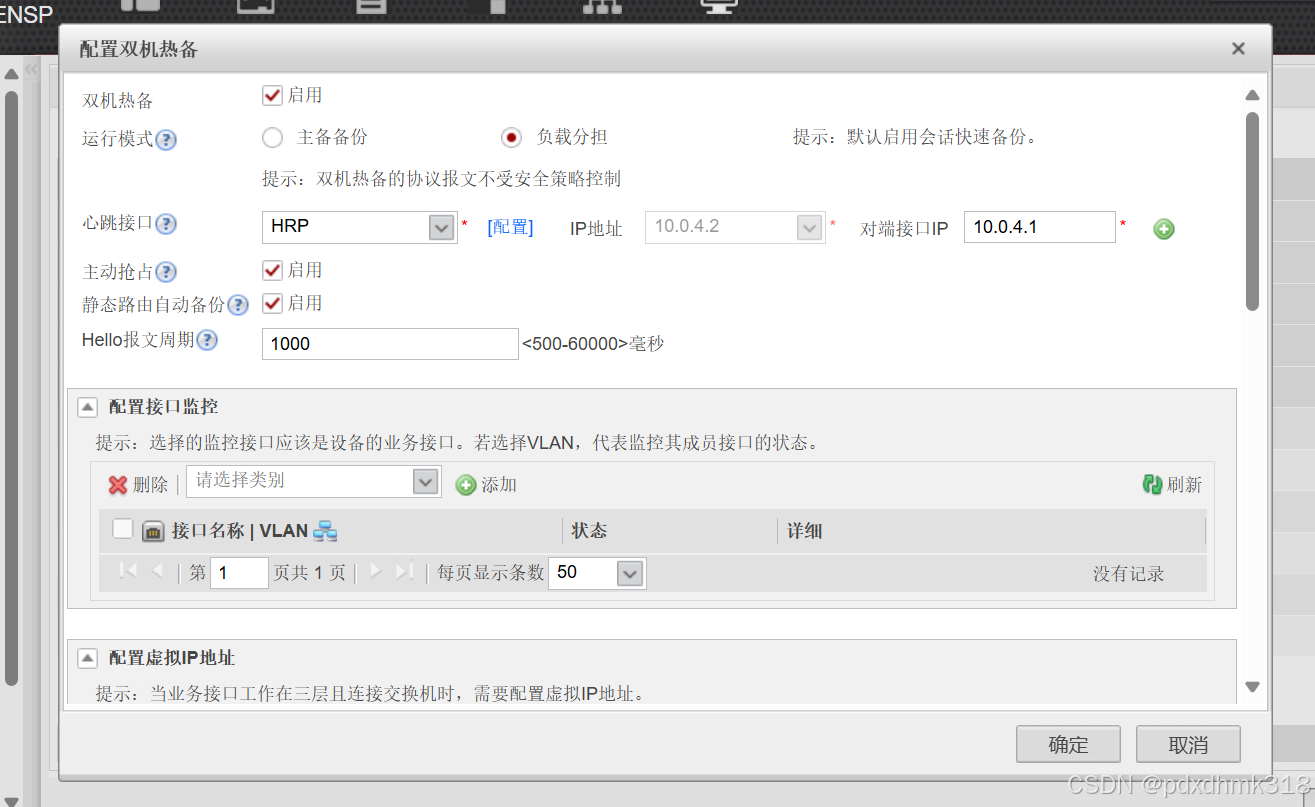The height and width of the screenshot is (807, 1315).
Task: Open help for 运行模式
Action: point(166,140)
